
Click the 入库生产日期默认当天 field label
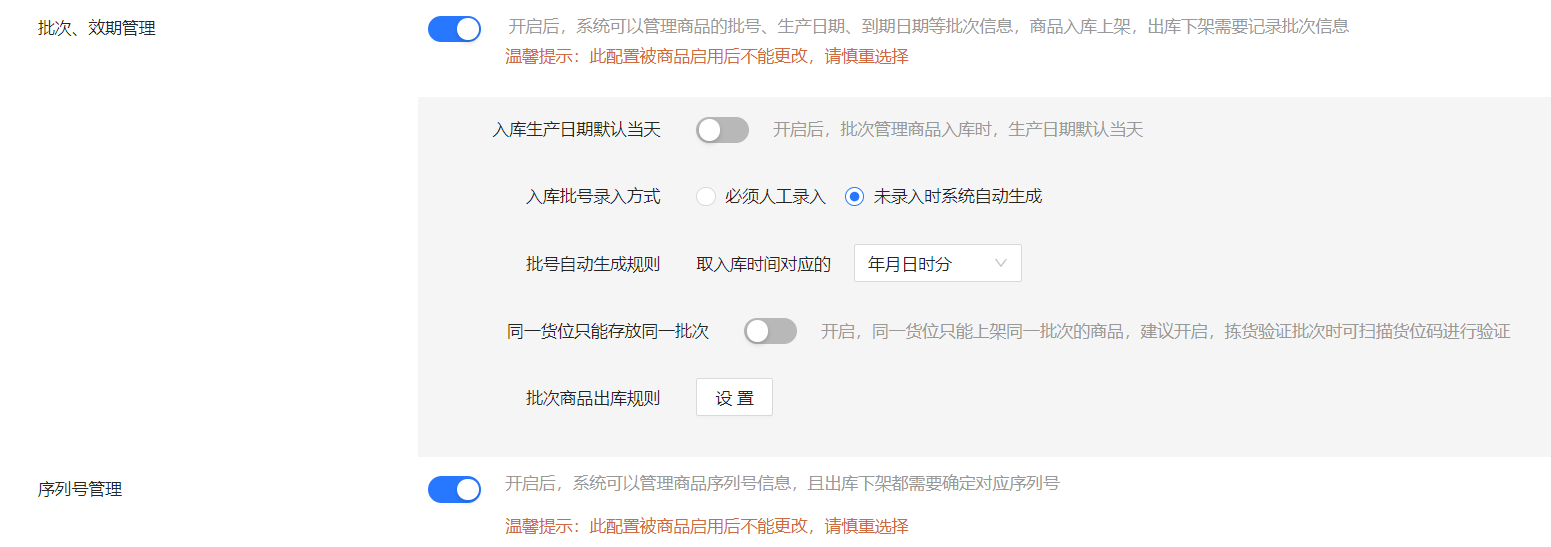[x=577, y=130]
